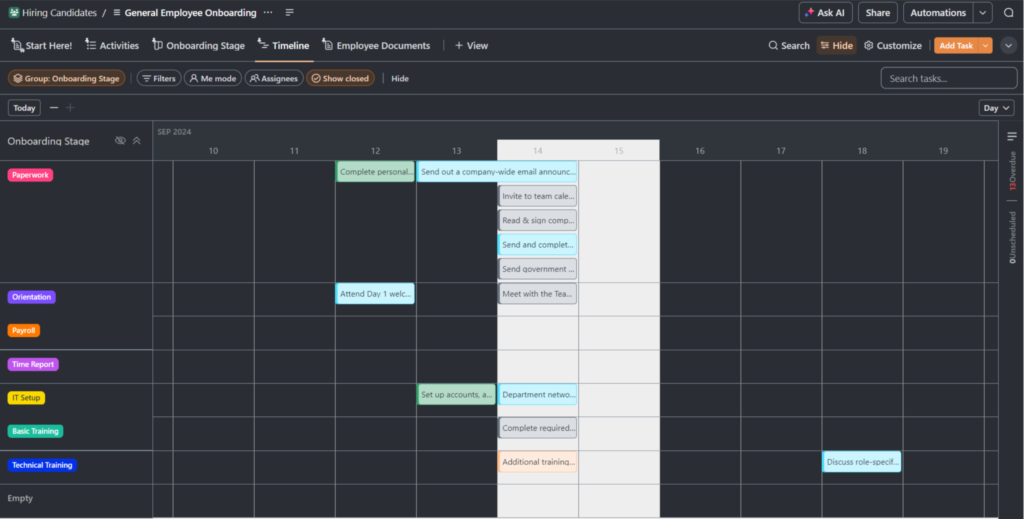Open the Day time scale dropdown
The width and height of the screenshot is (1024, 519).
[x=996, y=108]
